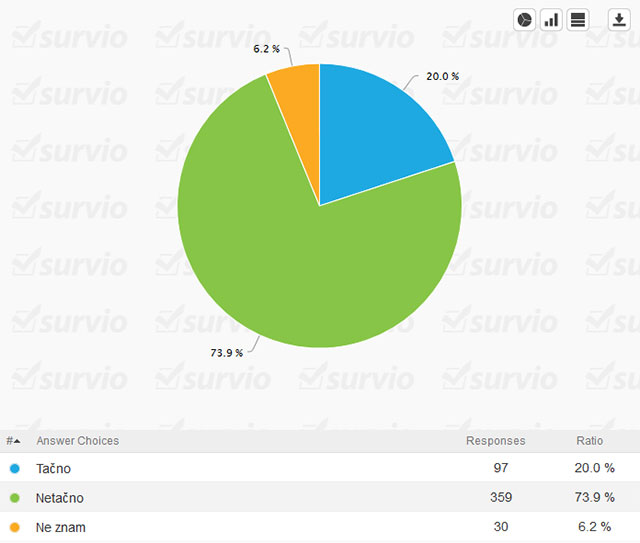
Task: Click the Responses column header
Action: (495, 441)
